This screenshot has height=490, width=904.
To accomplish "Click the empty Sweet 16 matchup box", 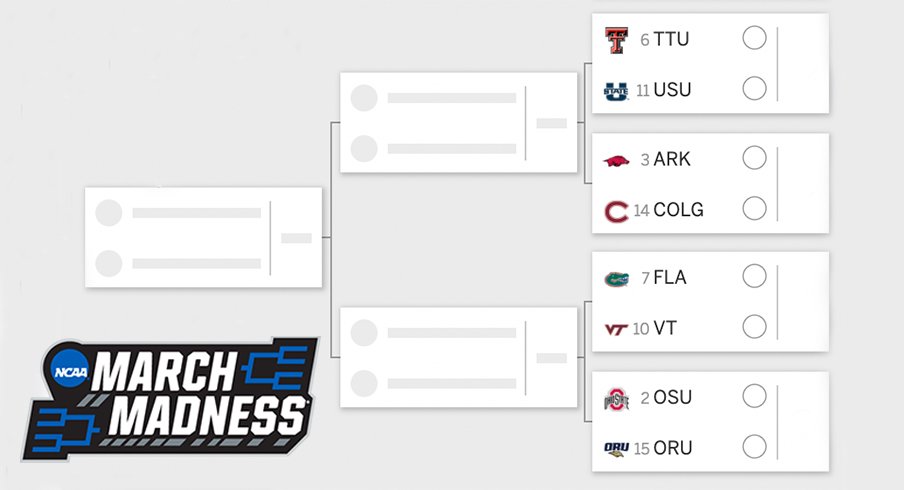I will tap(204, 237).
